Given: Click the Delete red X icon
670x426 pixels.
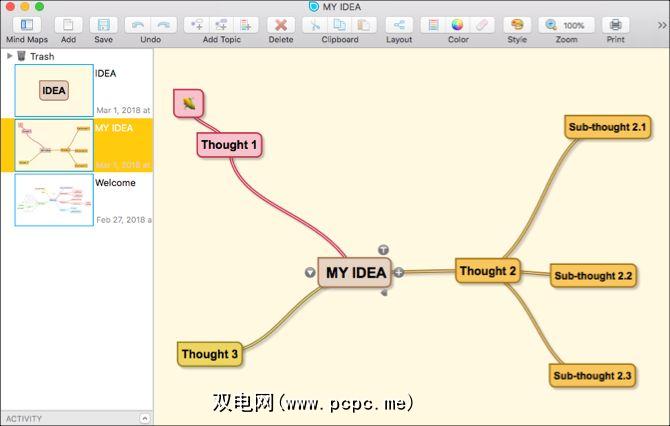Looking at the screenshot, I should (281, 25).
